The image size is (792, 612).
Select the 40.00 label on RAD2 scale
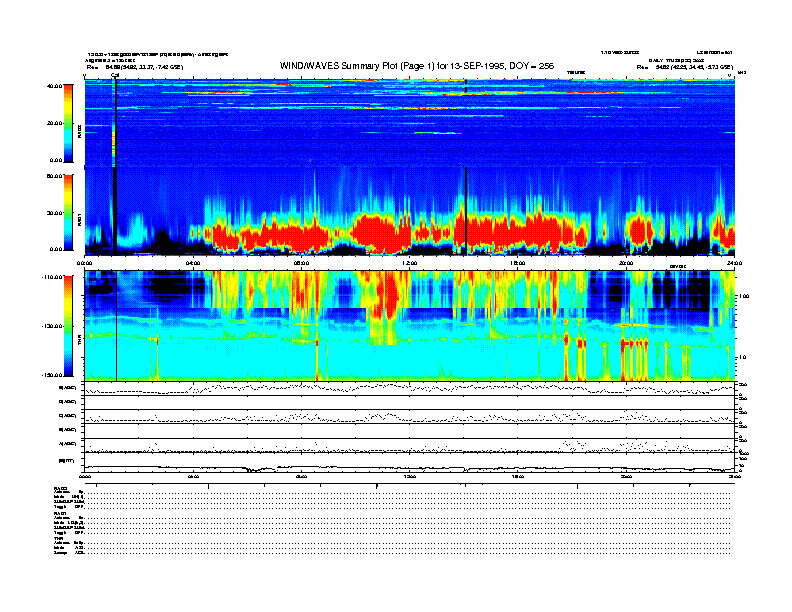pyautogui.click(x=54, y=86)
